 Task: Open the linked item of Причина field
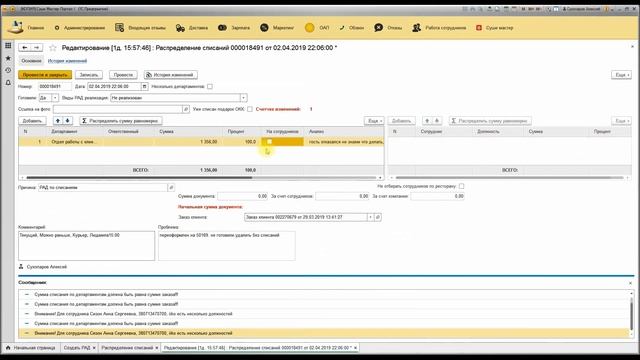171,188
